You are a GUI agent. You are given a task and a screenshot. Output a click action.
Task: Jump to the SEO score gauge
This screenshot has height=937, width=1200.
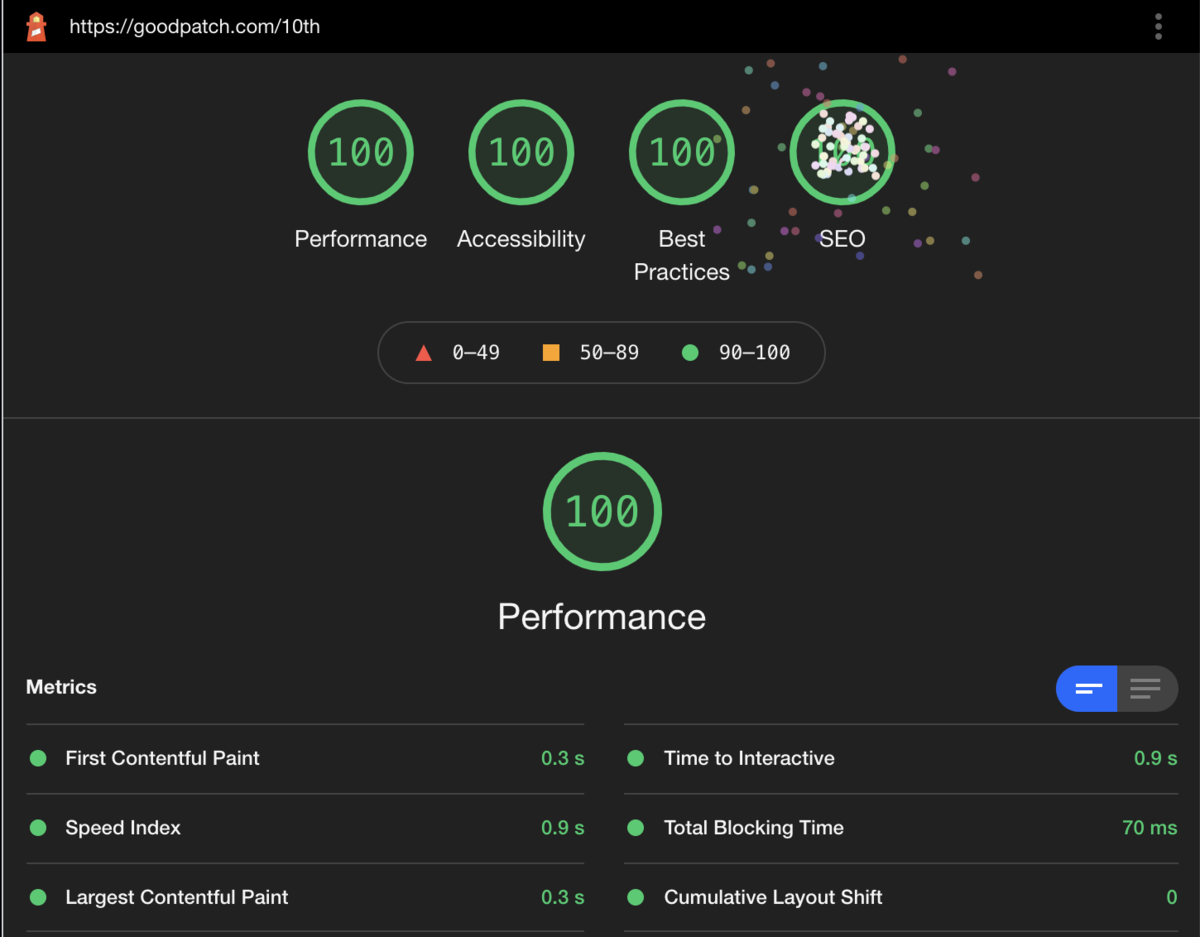coord(842,152)
